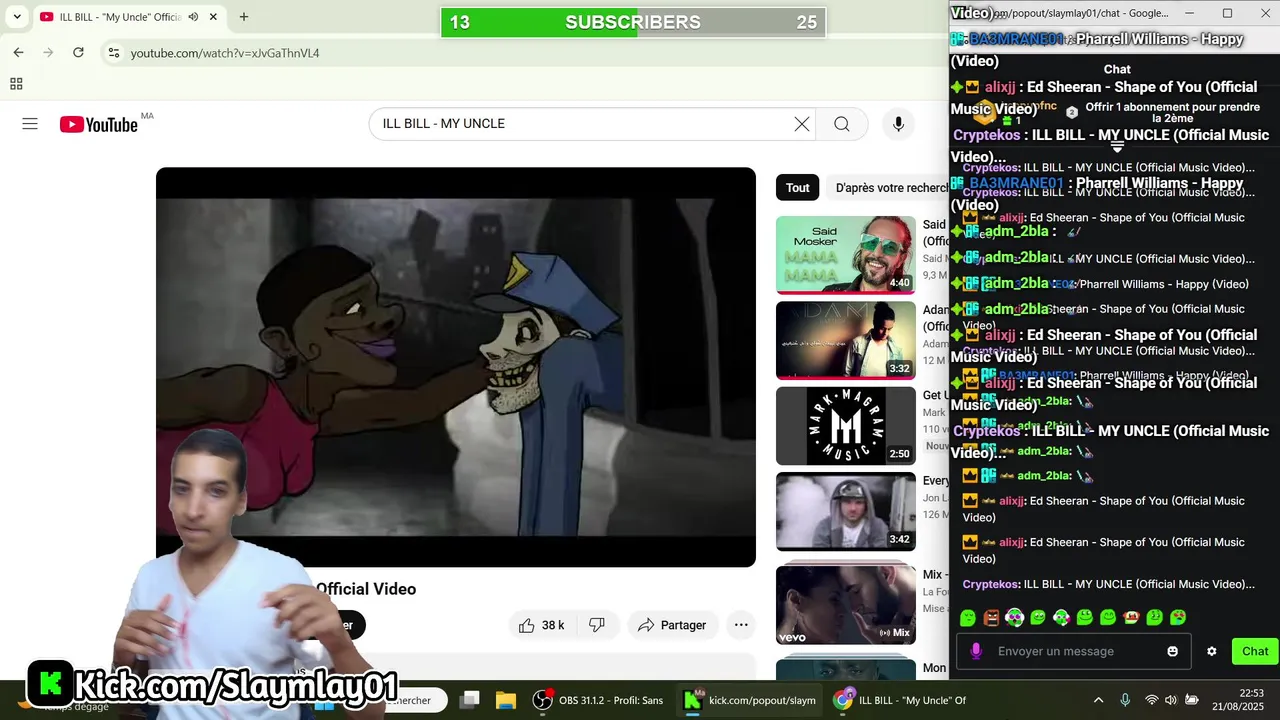Share the video with Partager button

(673, 625)
